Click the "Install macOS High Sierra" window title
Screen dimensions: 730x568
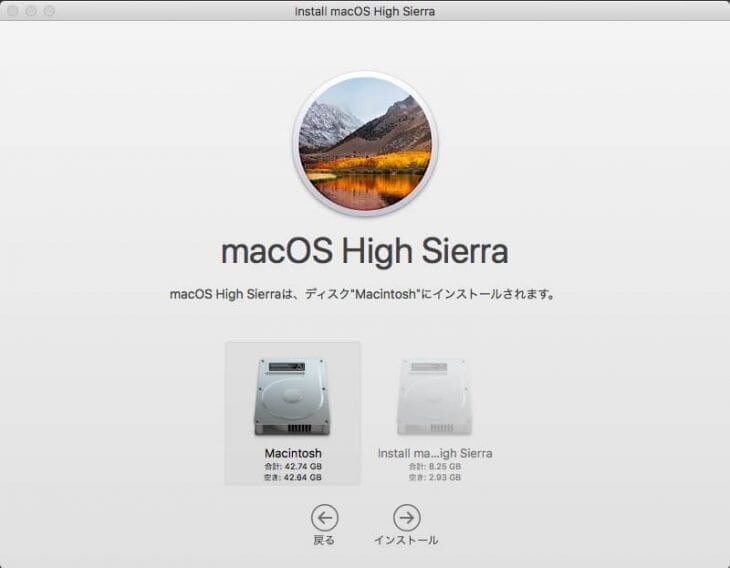(x=365, y=11)
